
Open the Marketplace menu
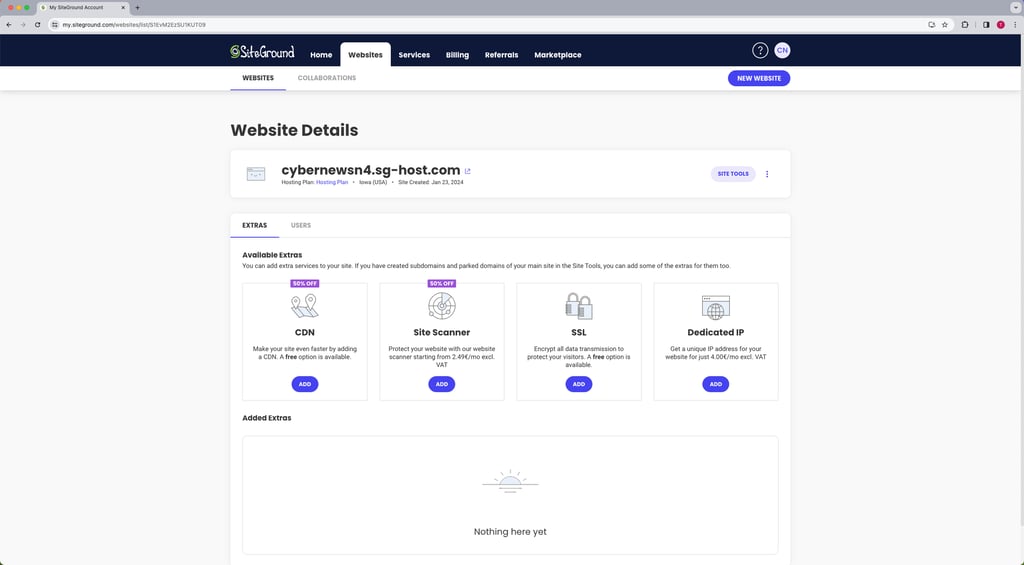click(558, 55)
